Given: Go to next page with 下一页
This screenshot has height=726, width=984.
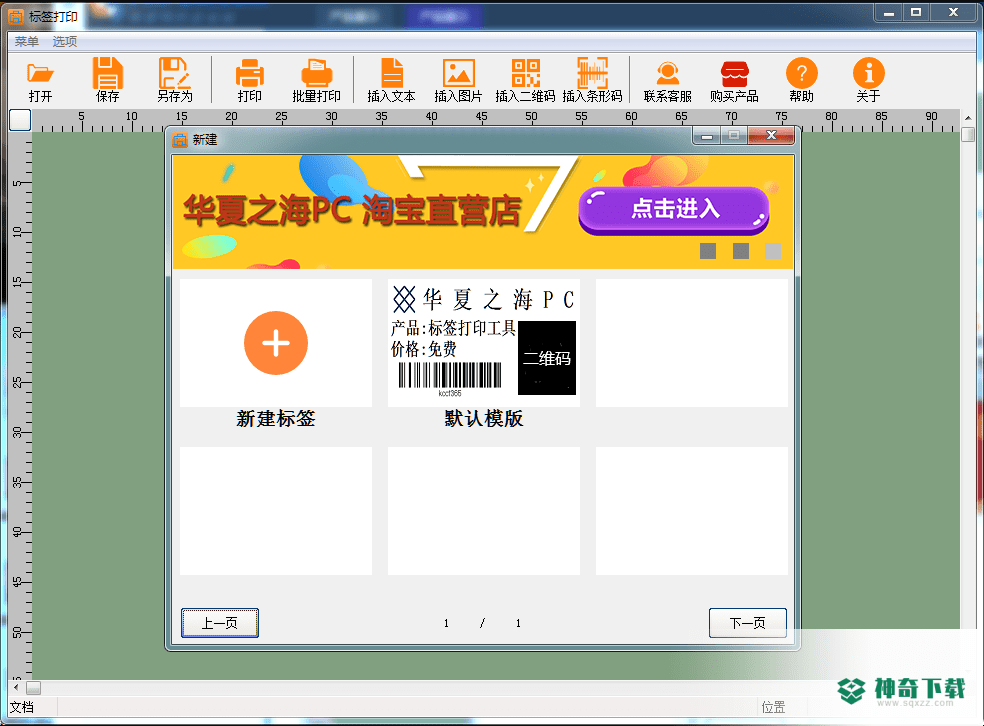Looking at the screenshot, I should (x=747, y=623).
